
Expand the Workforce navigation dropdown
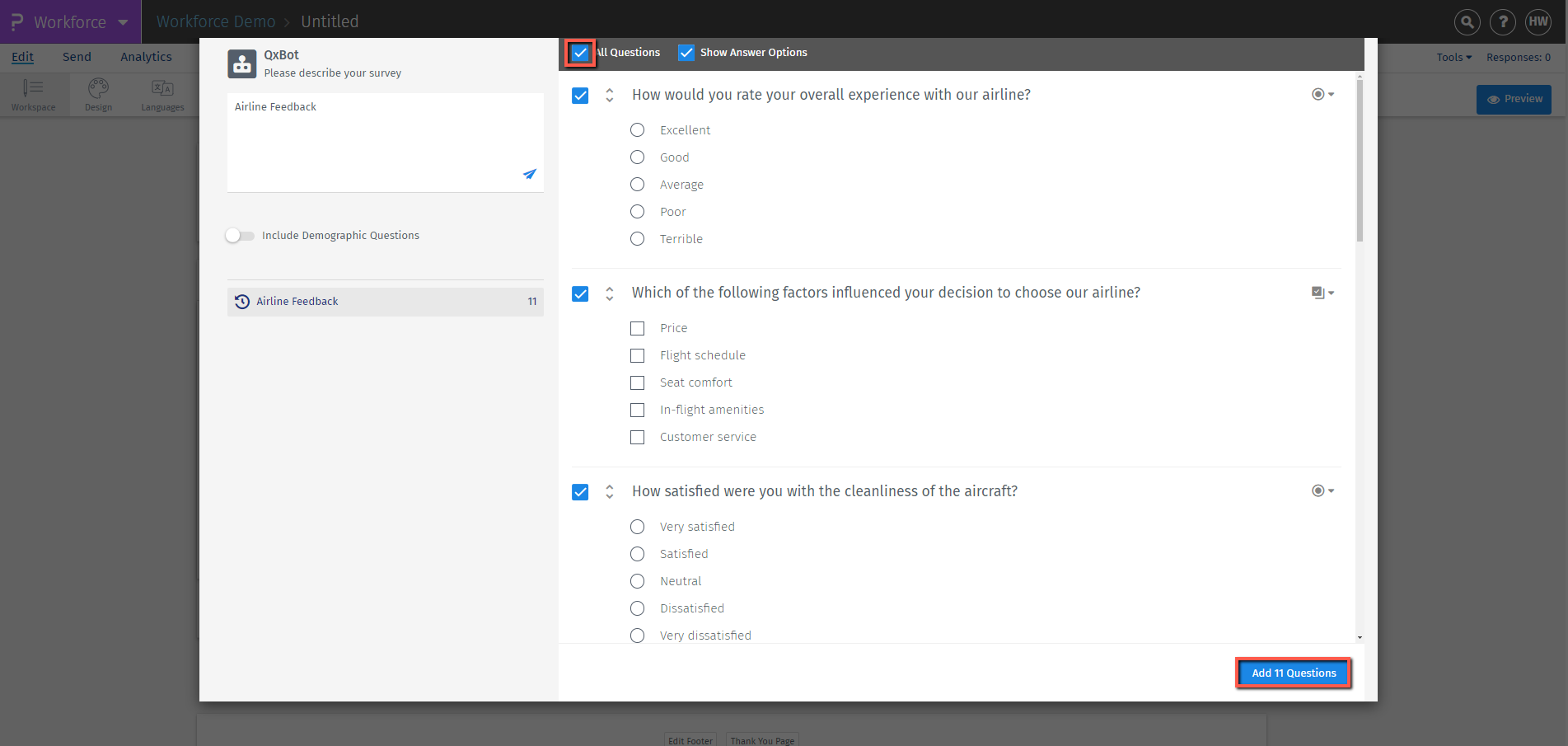tap(122, 21)
